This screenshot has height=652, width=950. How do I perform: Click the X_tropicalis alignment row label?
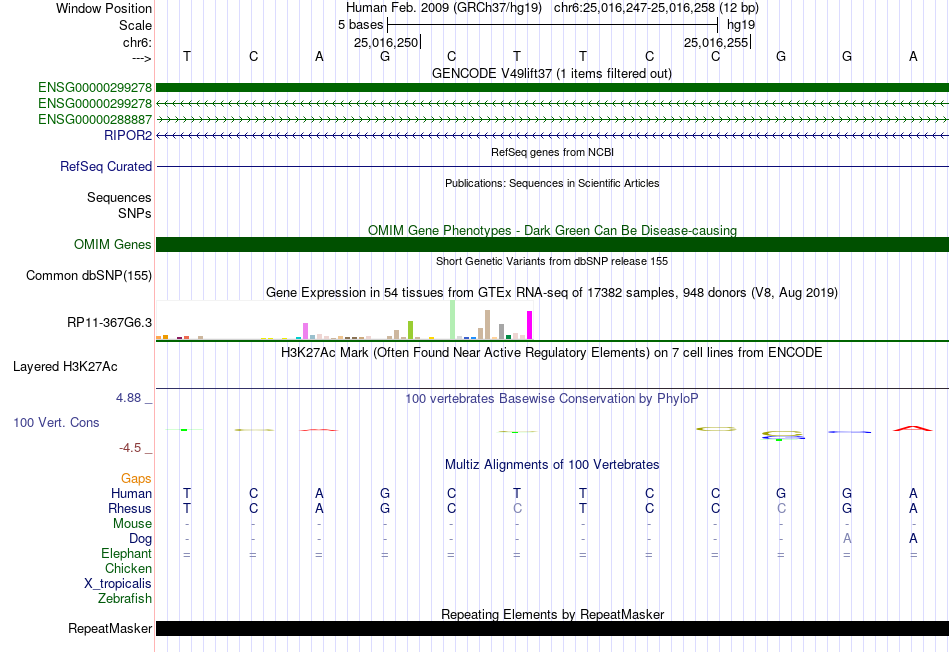[118, 584]
